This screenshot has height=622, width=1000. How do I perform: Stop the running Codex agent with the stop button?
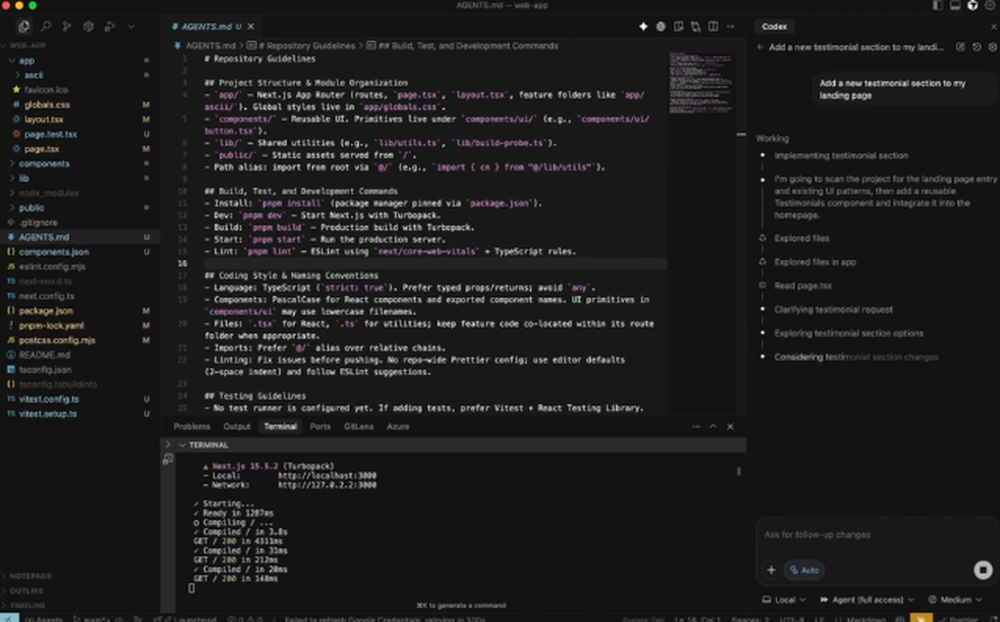pyautogui.click(x=983, y=570)
